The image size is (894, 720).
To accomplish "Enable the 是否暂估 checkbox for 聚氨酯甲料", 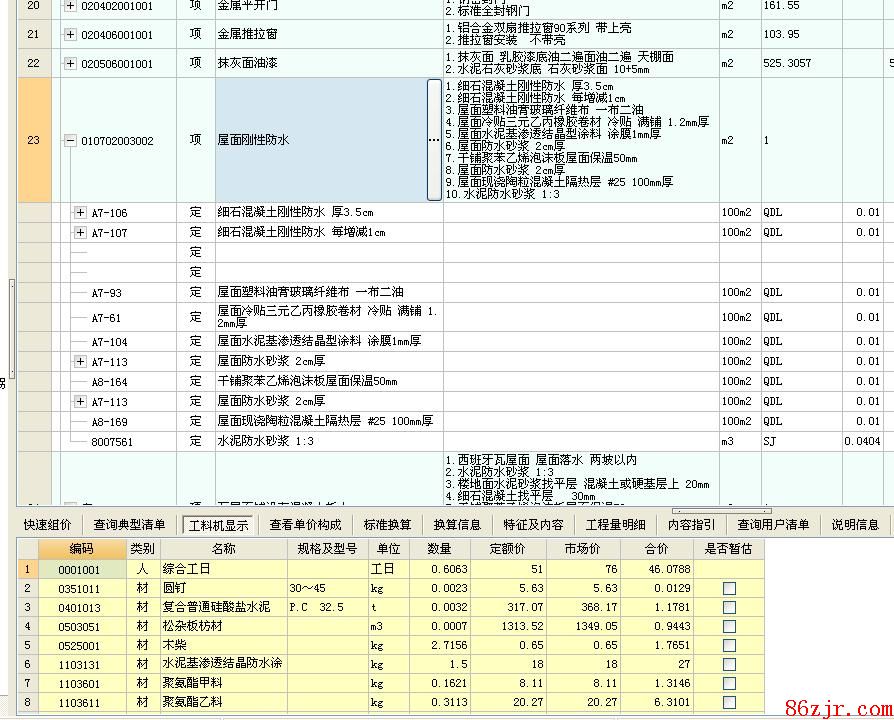I will (729, 684).
